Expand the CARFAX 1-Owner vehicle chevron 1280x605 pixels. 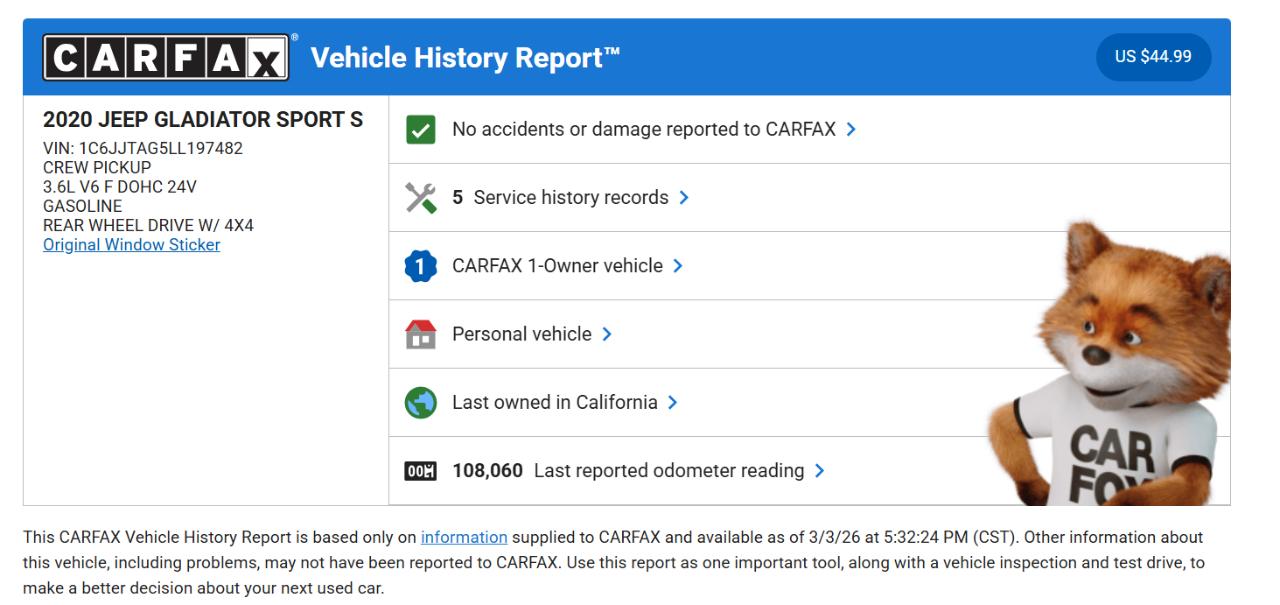678,266
